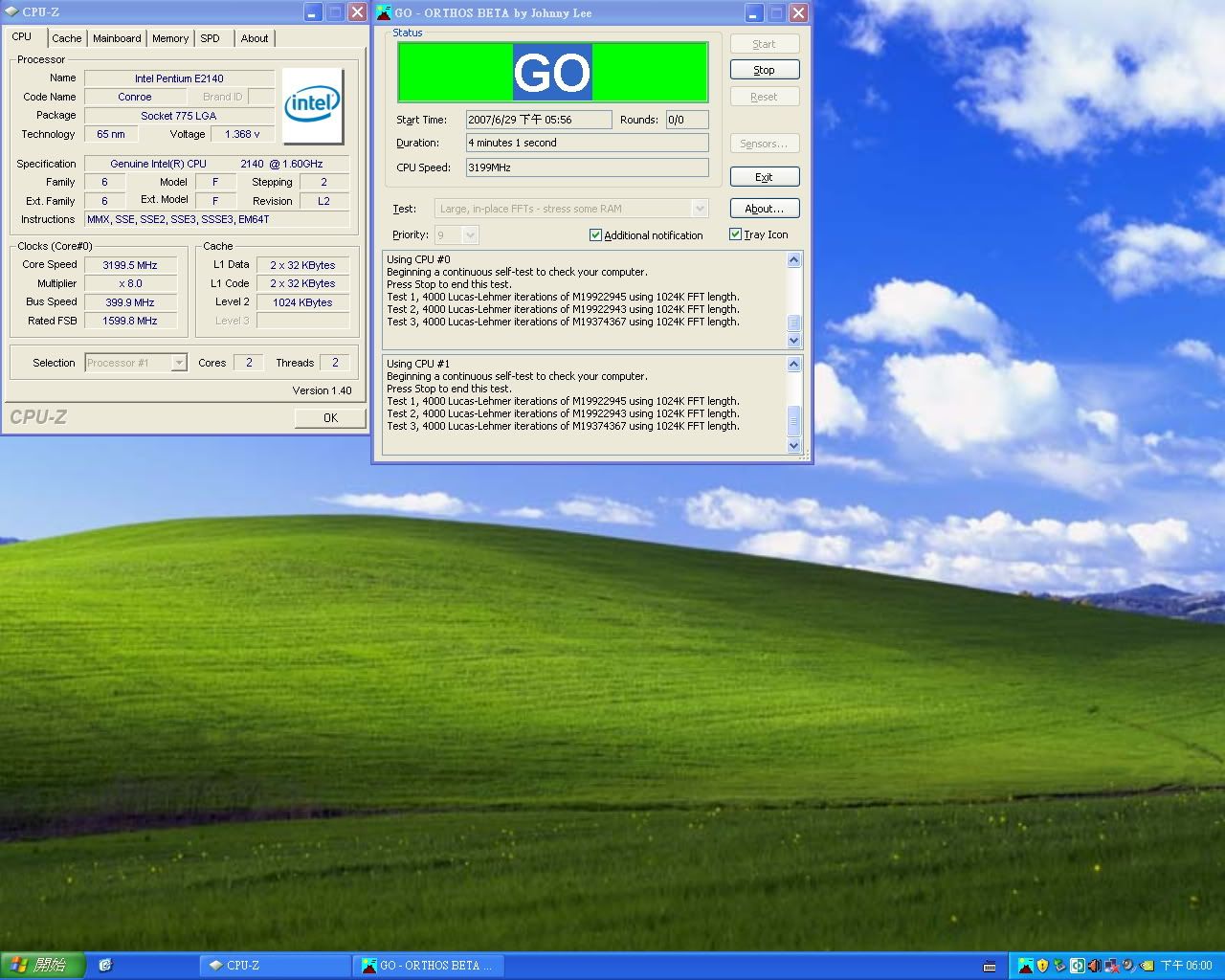Click the Orthos tray icon in system tray

tap(1026, 966)
